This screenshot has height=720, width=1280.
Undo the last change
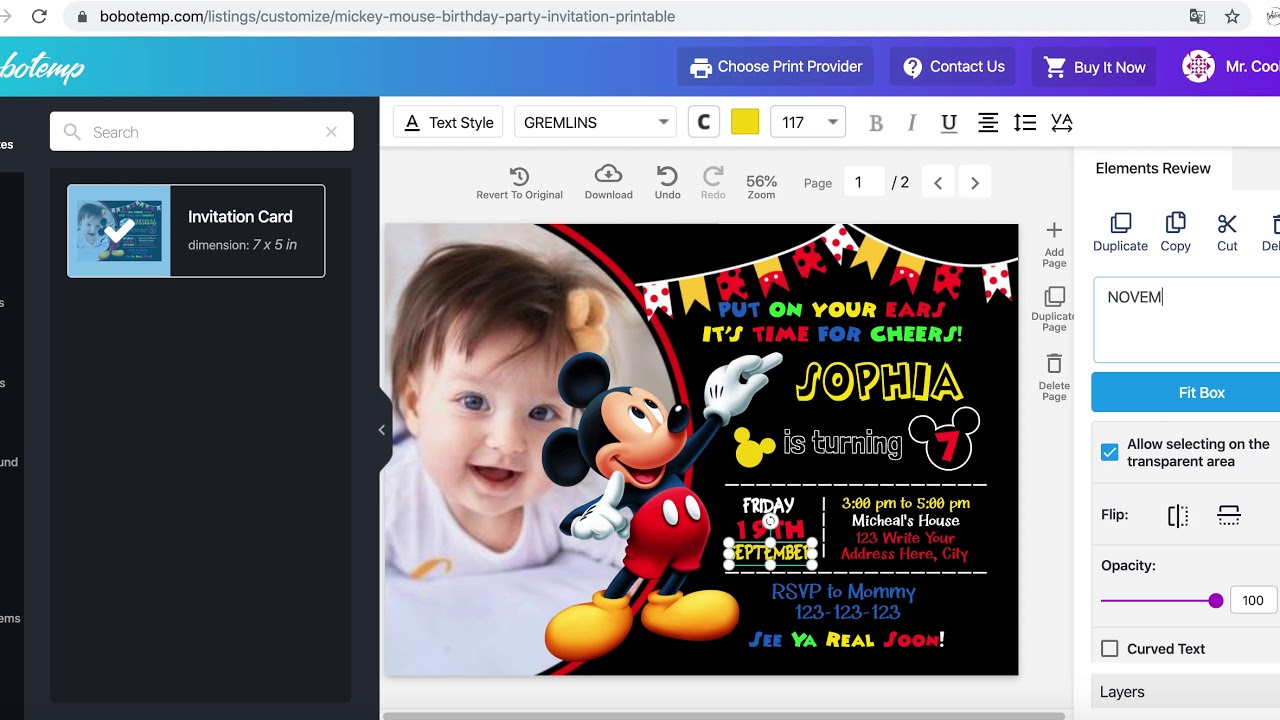[x=667, y=183]
